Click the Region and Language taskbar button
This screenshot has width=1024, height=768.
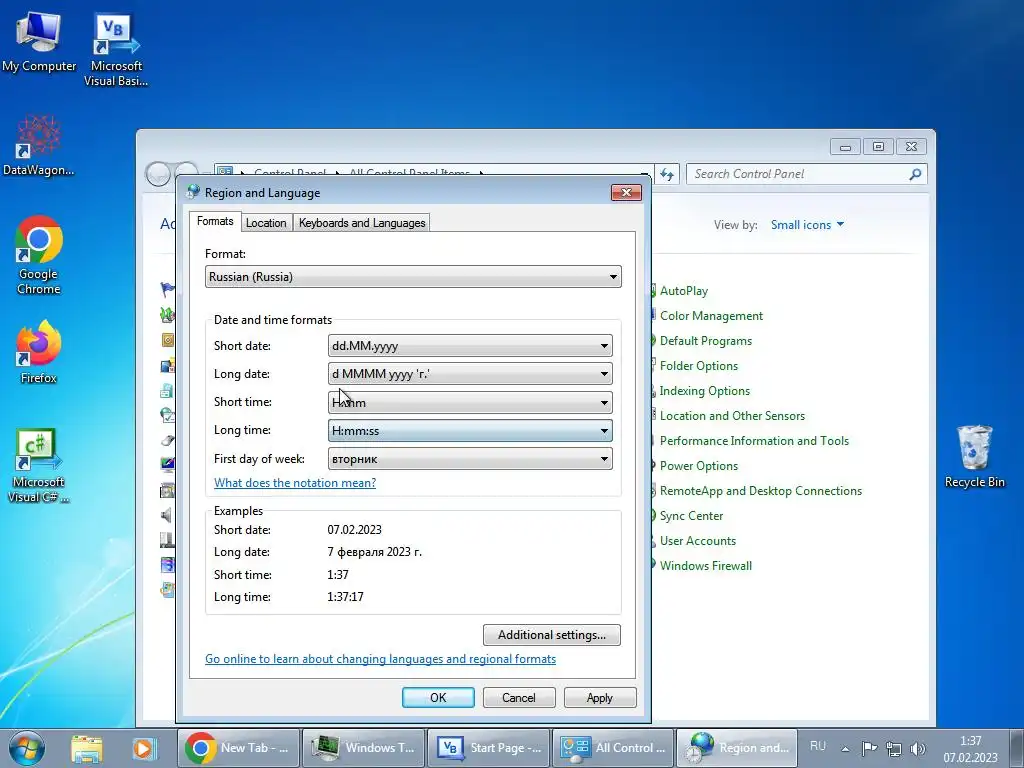point(737,748)
